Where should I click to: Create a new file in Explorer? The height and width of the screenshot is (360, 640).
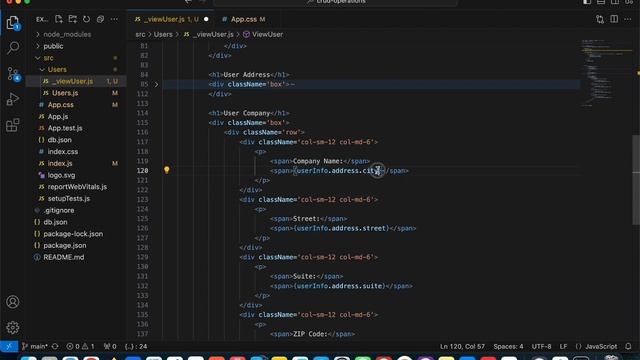coord(58,19)
